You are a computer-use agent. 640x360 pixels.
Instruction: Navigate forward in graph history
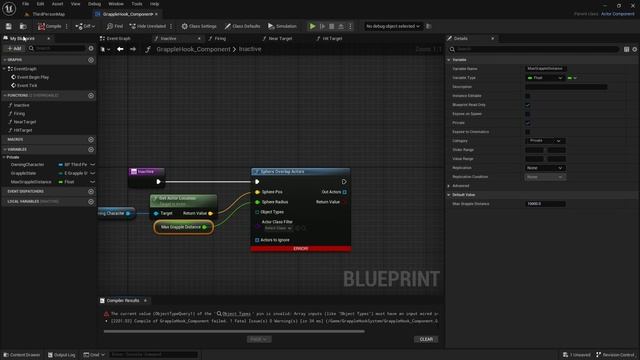133,49
